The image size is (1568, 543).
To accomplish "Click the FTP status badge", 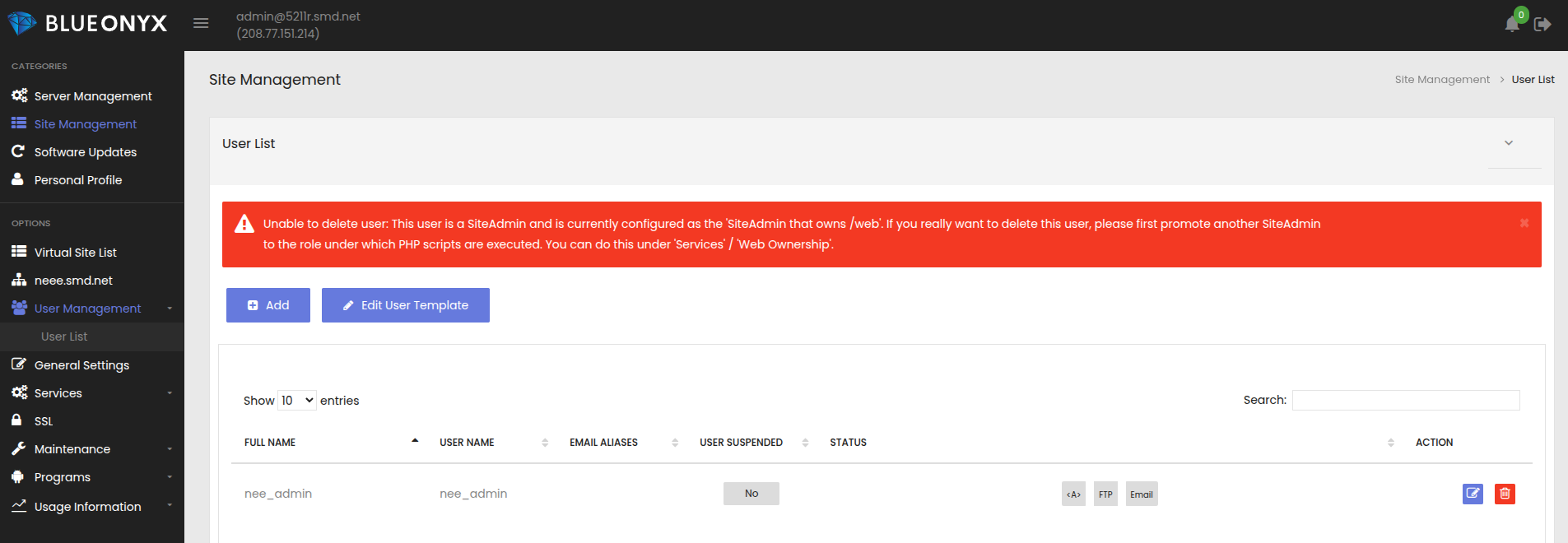I will point(1105,494).
